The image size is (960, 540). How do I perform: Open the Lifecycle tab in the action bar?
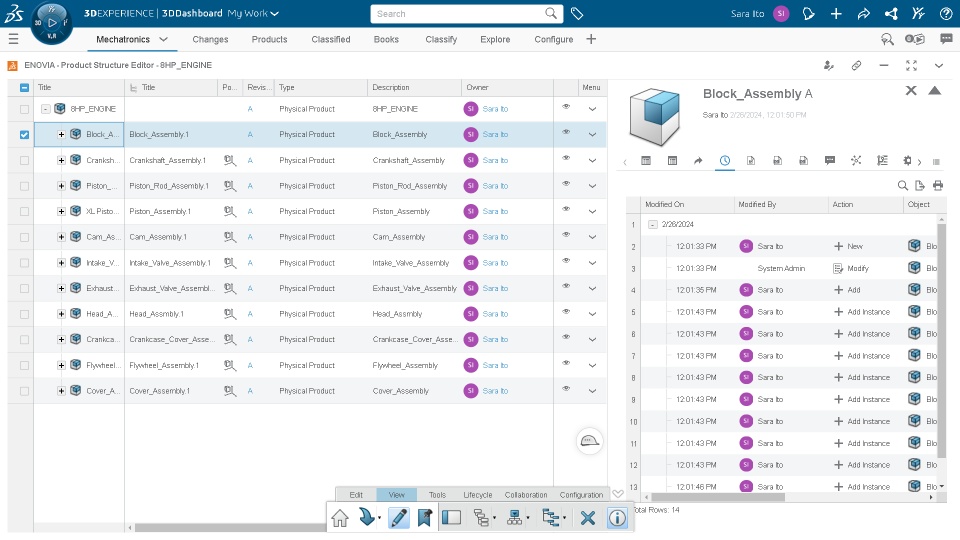pyautogui.click(x=477, y=495)
